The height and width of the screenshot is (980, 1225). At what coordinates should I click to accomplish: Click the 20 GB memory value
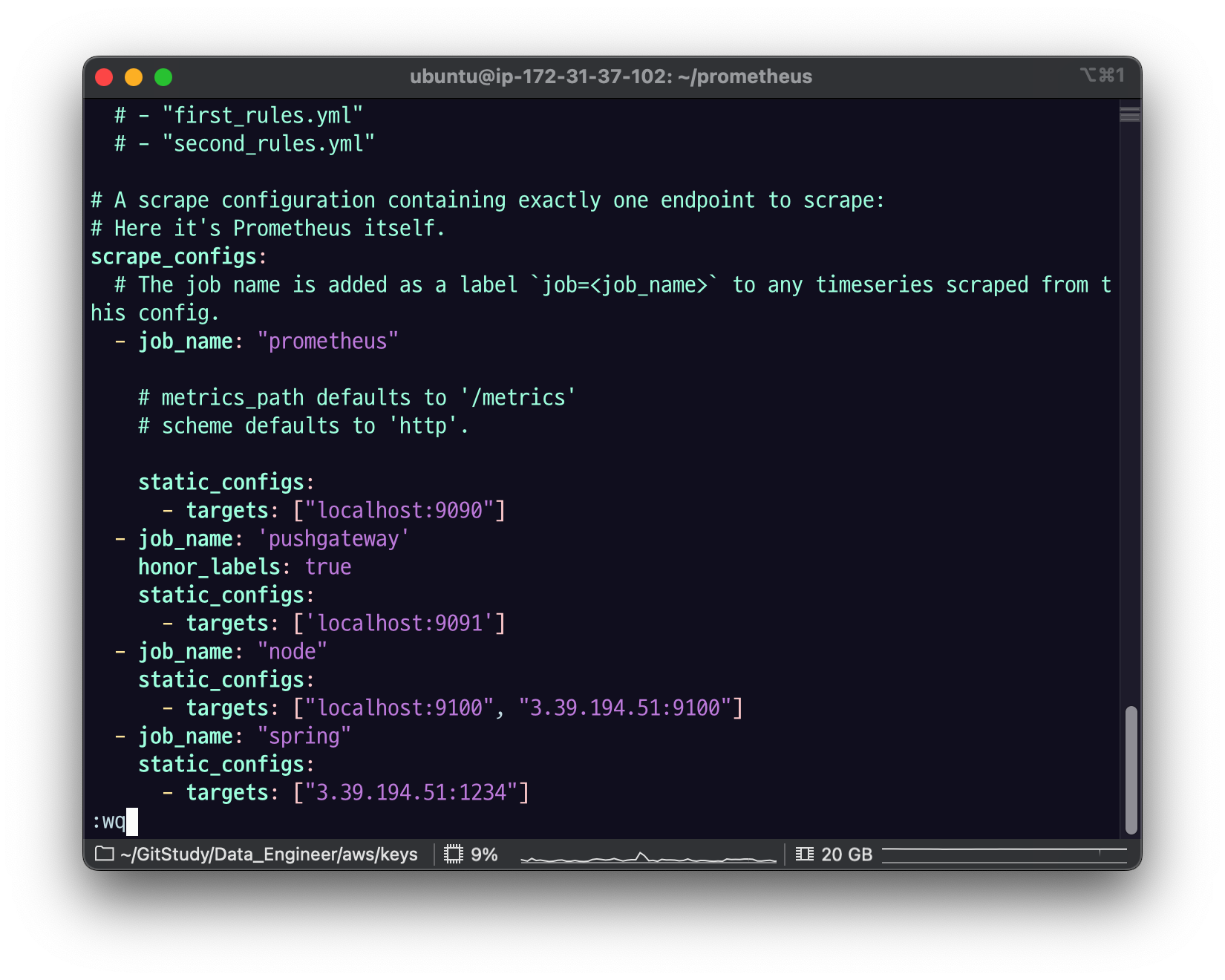pyautogui.click(x=846, y=855)
